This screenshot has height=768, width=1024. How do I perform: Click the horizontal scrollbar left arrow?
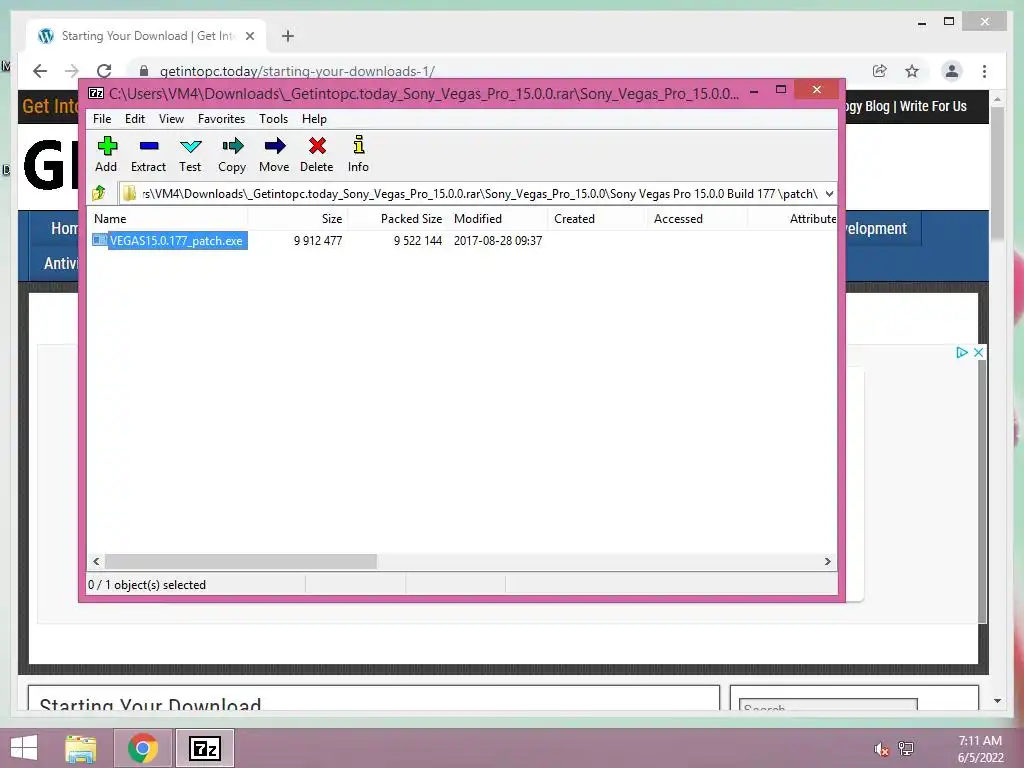(96, 561)
